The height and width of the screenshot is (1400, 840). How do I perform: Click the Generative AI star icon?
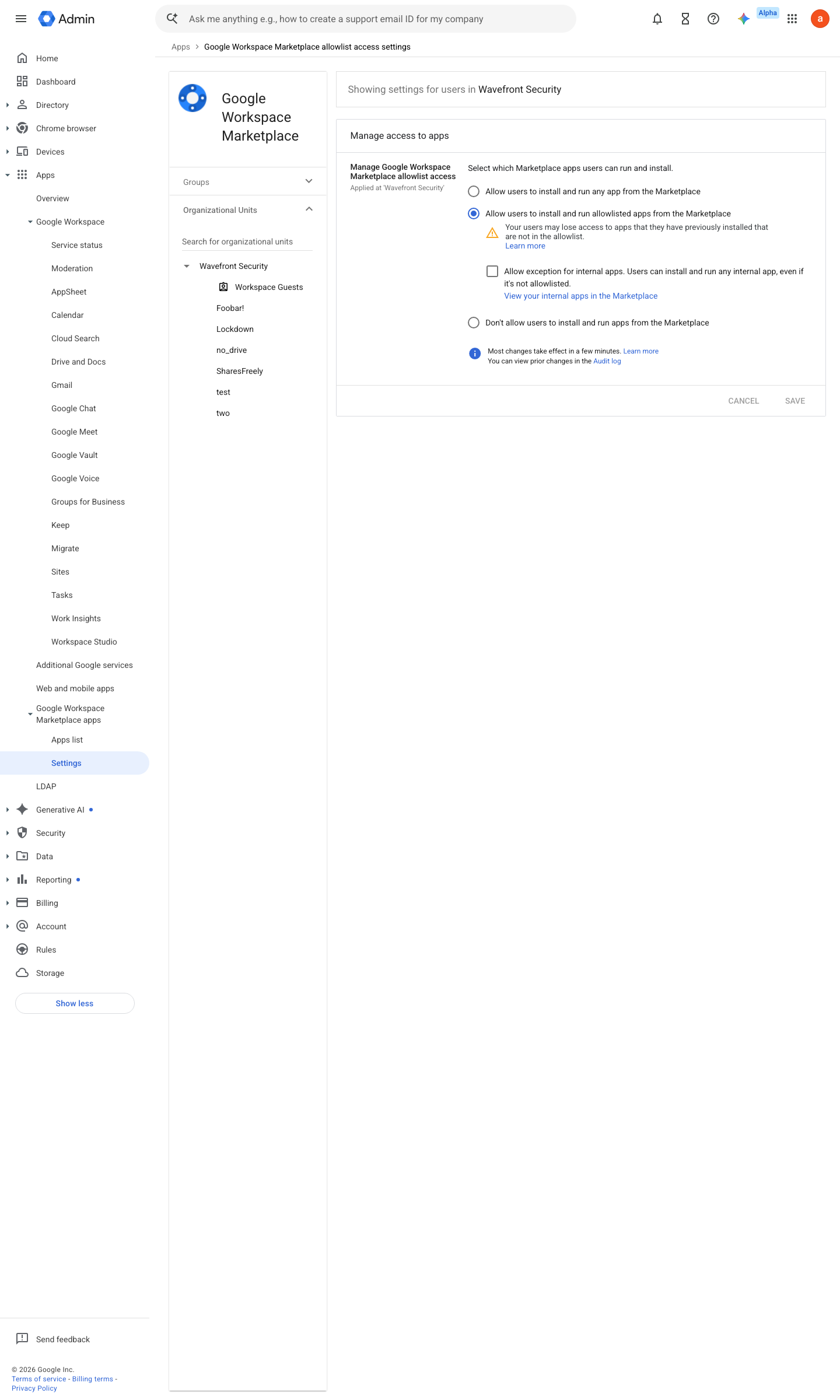click(22, 810)
